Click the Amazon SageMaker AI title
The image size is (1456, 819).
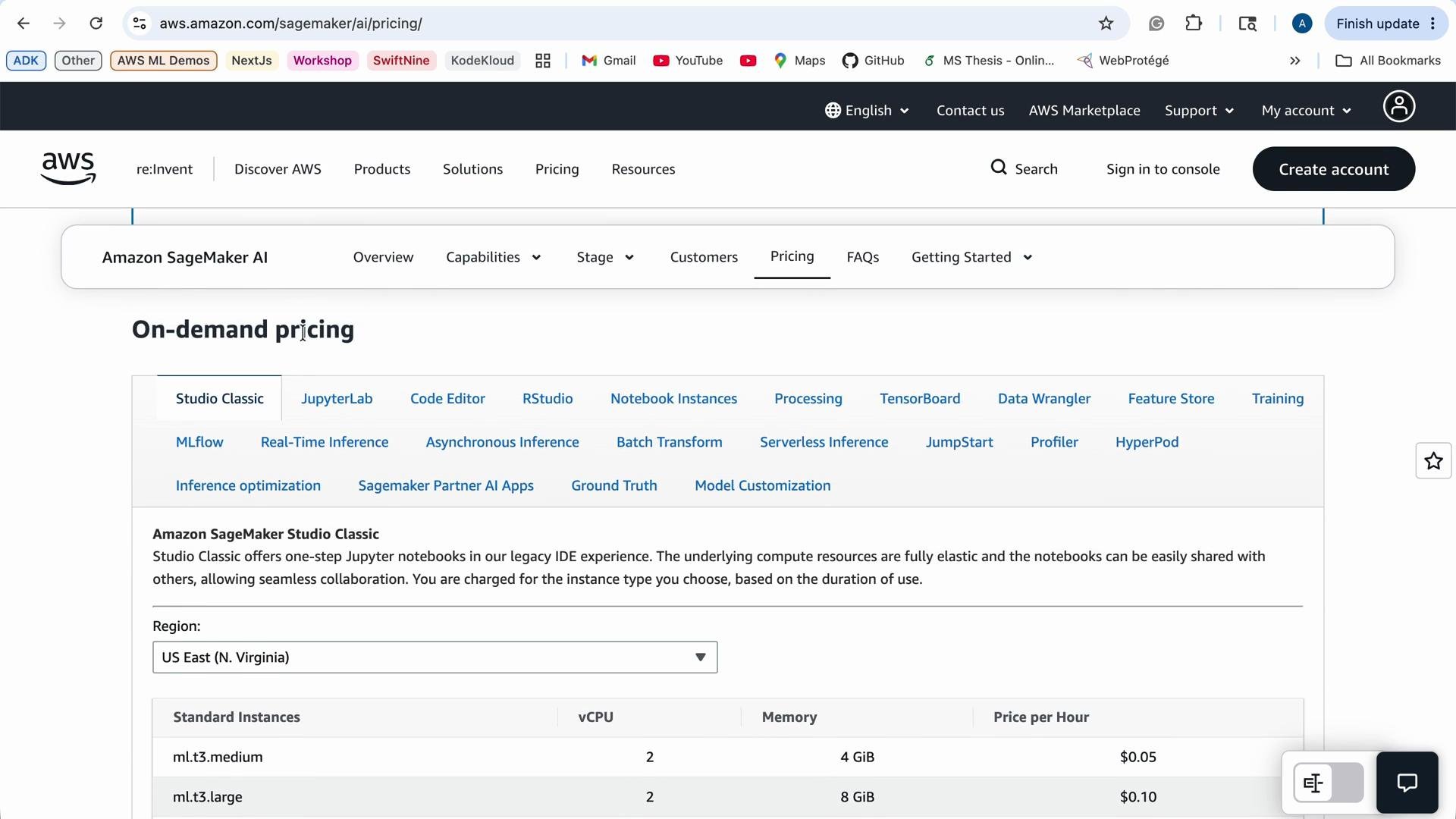(x=185, y=258)
